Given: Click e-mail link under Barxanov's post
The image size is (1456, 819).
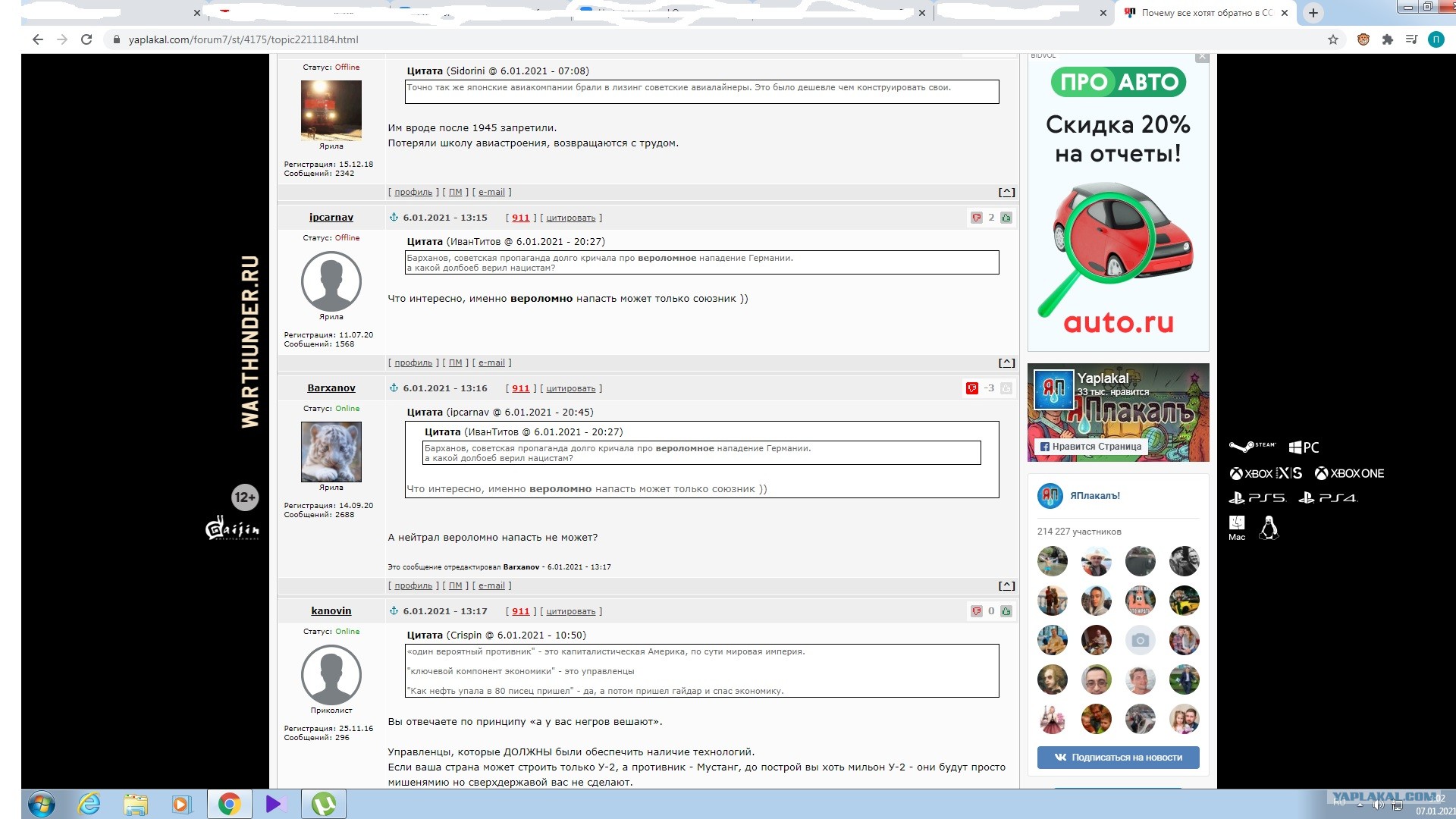Looking at the screenshot, I should coord(491,586).
